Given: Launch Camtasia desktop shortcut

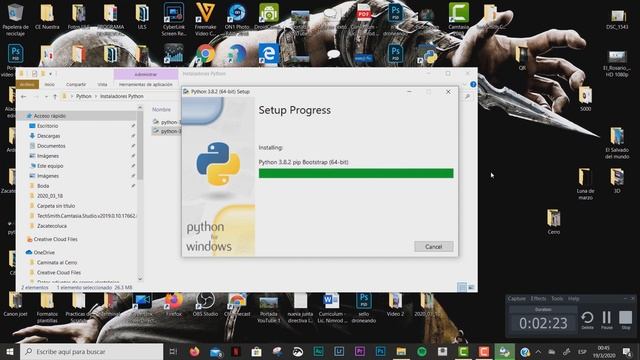Looking at the screenshot, I should [458, 17].
